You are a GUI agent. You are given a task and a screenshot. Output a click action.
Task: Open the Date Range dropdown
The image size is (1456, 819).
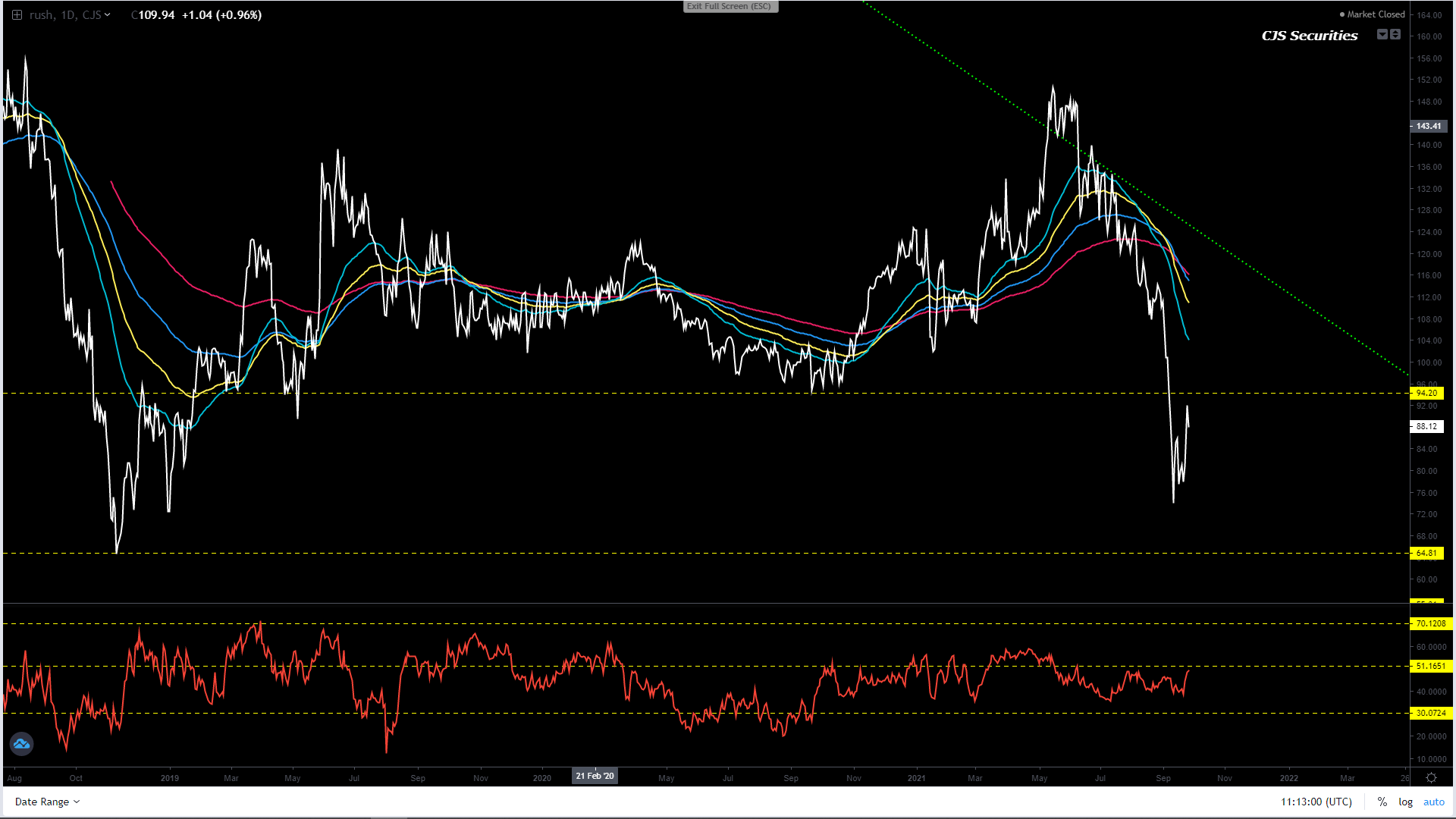point(47,802)
